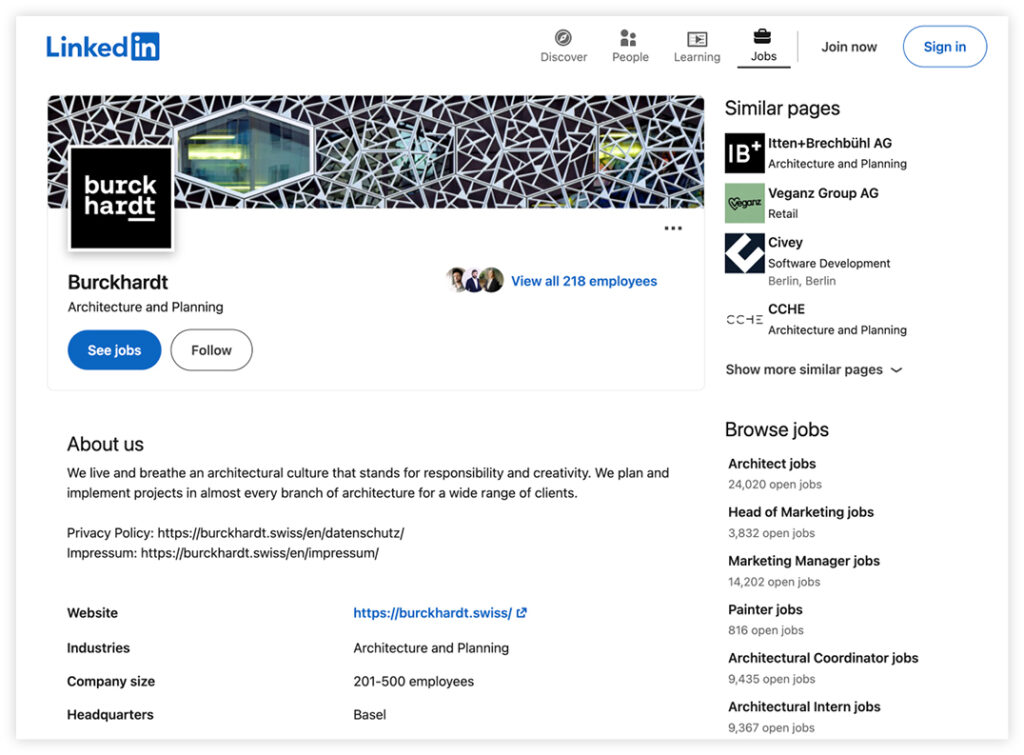
Task: Open the People icon in navigation
Action: coord(629,39)
